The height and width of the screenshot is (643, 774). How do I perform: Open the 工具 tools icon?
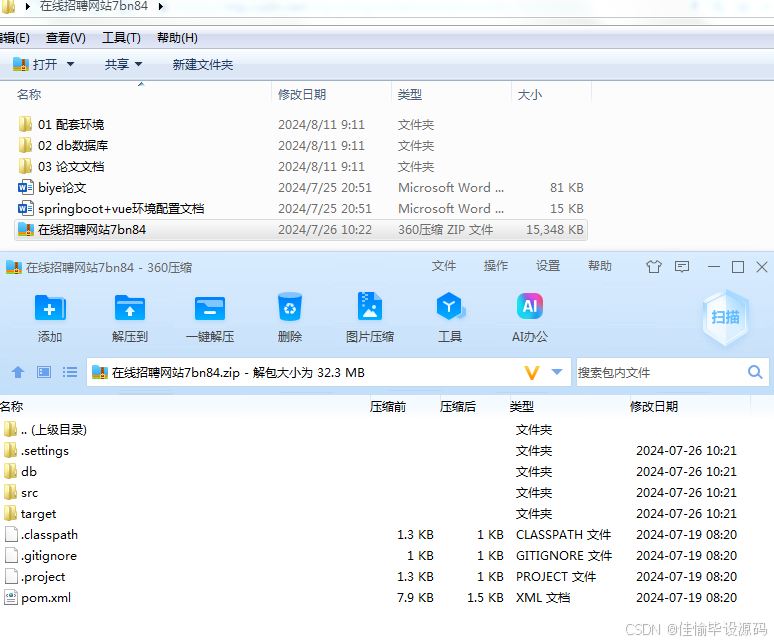[x=450, y=306]
